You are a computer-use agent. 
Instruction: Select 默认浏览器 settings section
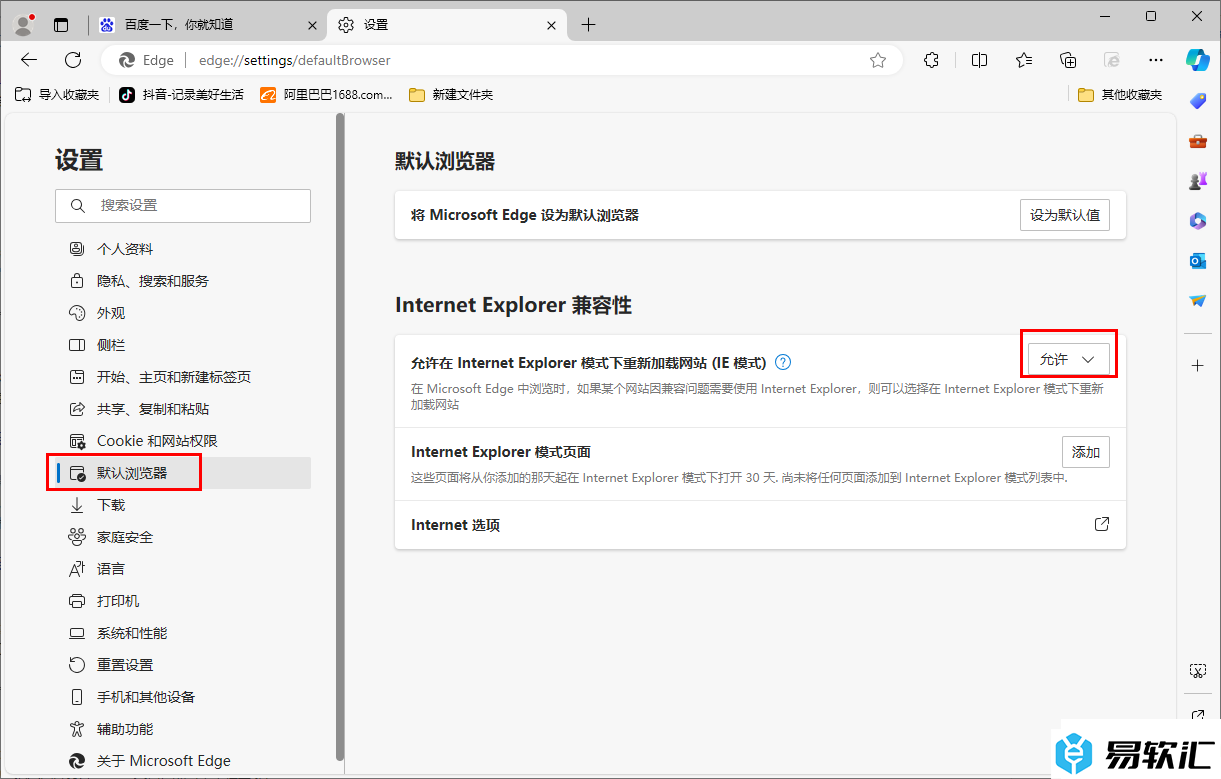coord(183,473)
